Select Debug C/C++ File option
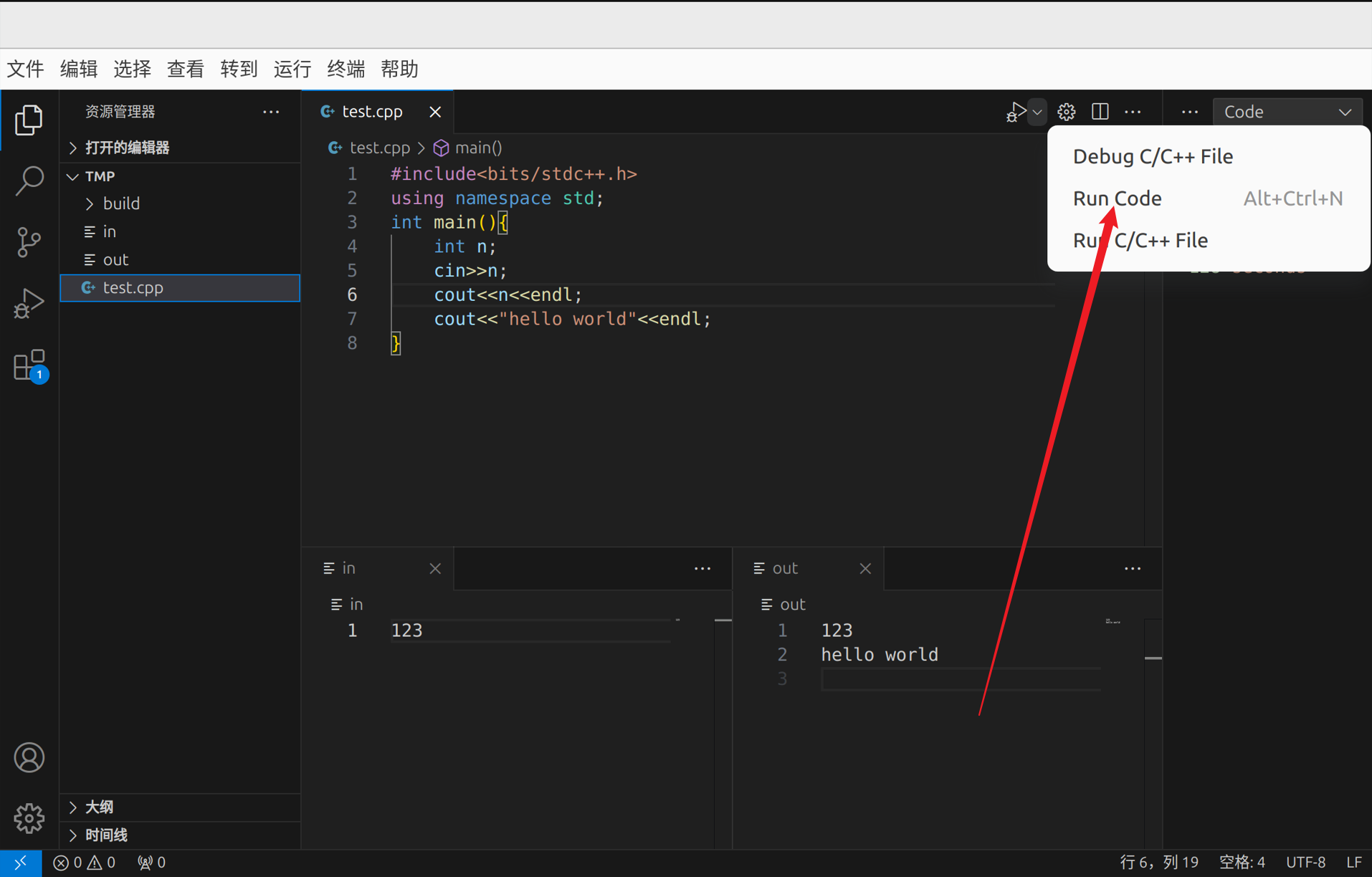Screen dimensions: 1372x877 click(1153, 155)
